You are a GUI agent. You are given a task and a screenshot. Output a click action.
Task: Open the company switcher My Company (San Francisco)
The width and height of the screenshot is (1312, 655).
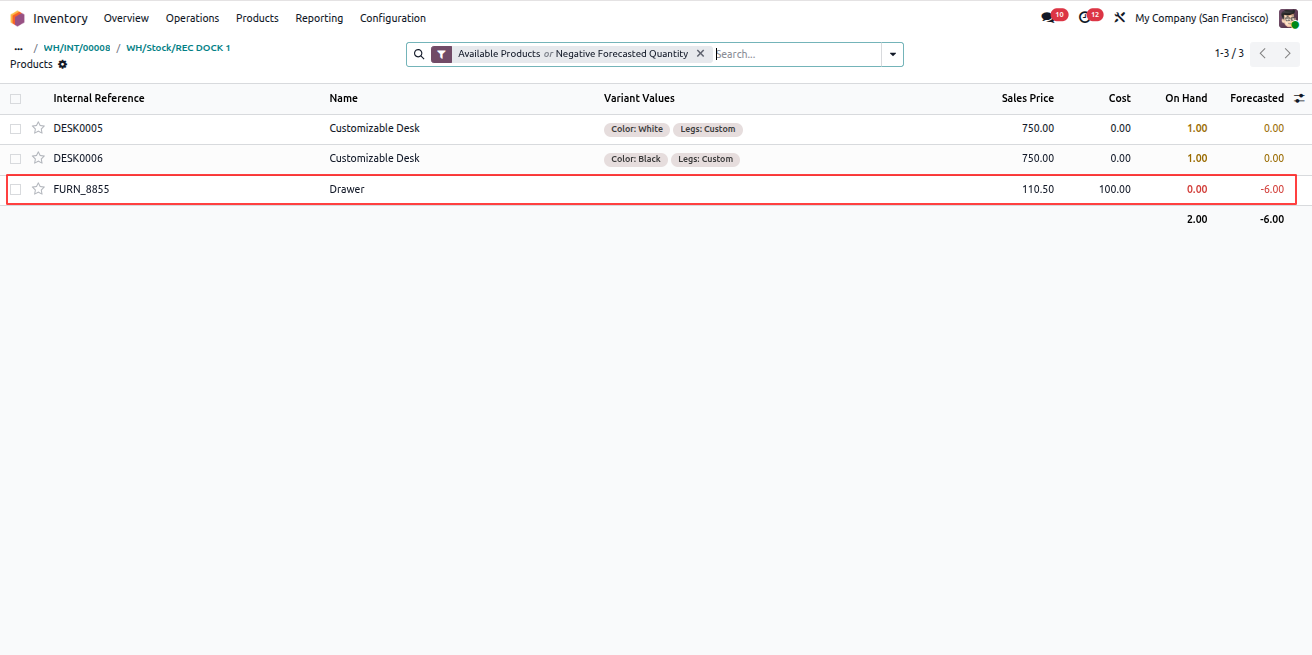pos(1201,18)
